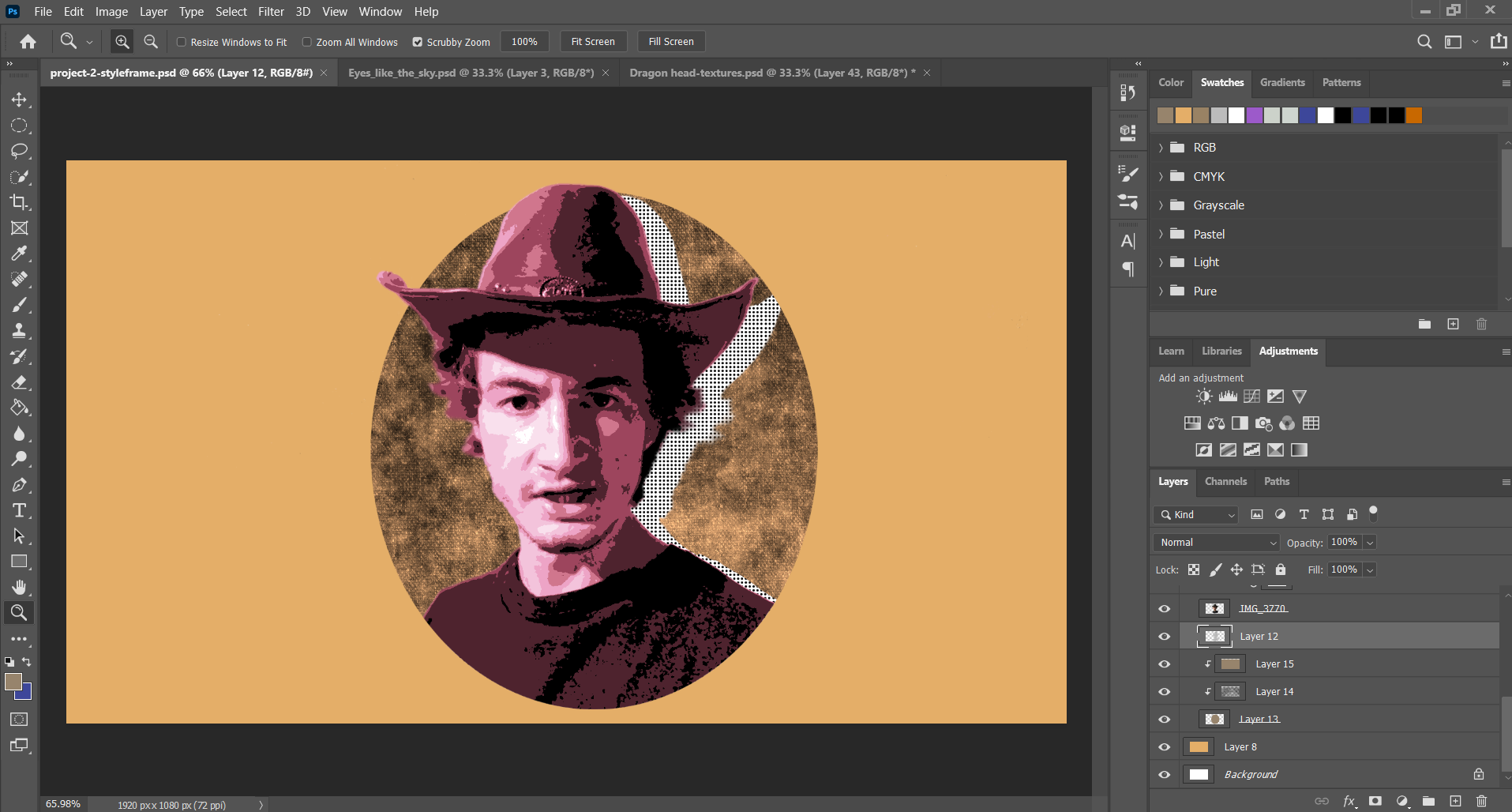Enable Resize Windows to Fit checkbox
The height and width of the screenshot is (812, 1512).
(x=181, y=42)
